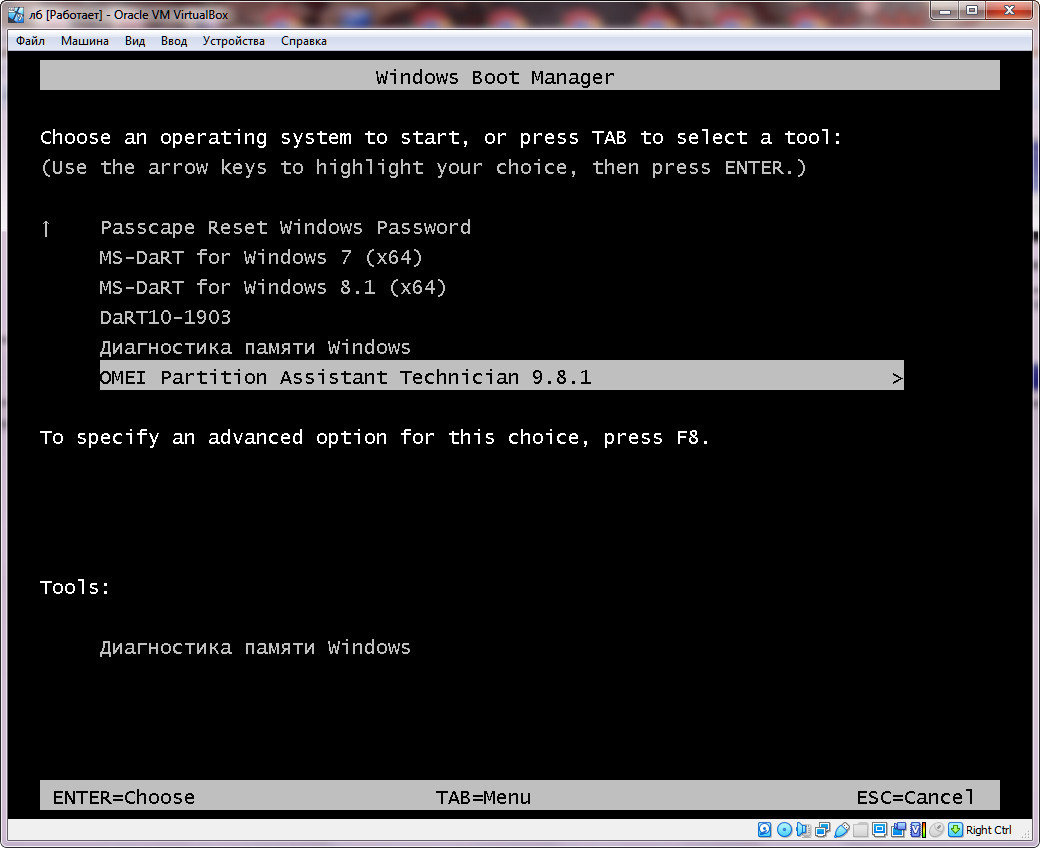Open the USB devices status icon

pyautogui.click(x=843, y=829)
